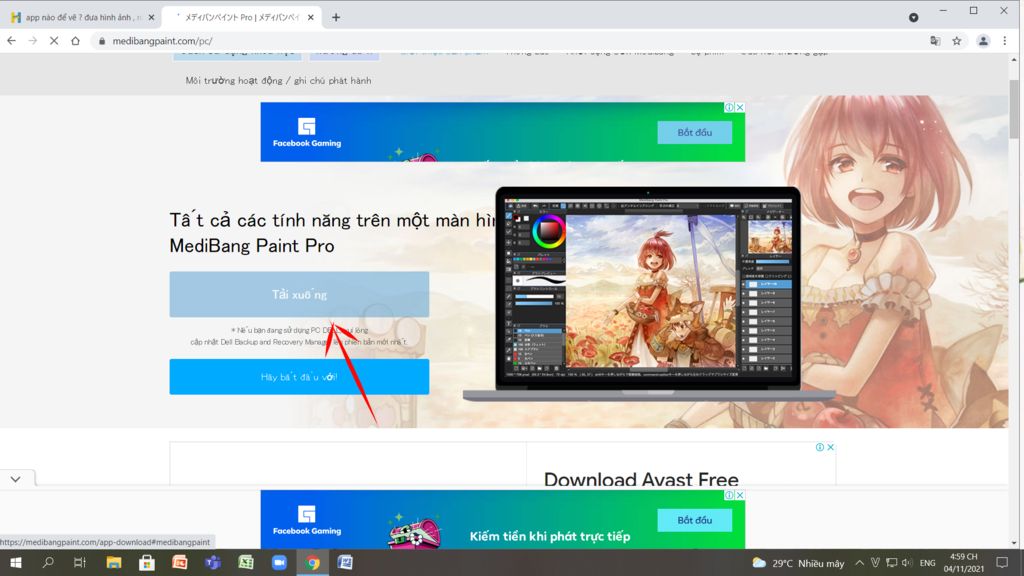Close the 'app nào để vẽ' tab
This screenshot has height=576, width=1024.
pyautogui.click(x=152, y=18)
